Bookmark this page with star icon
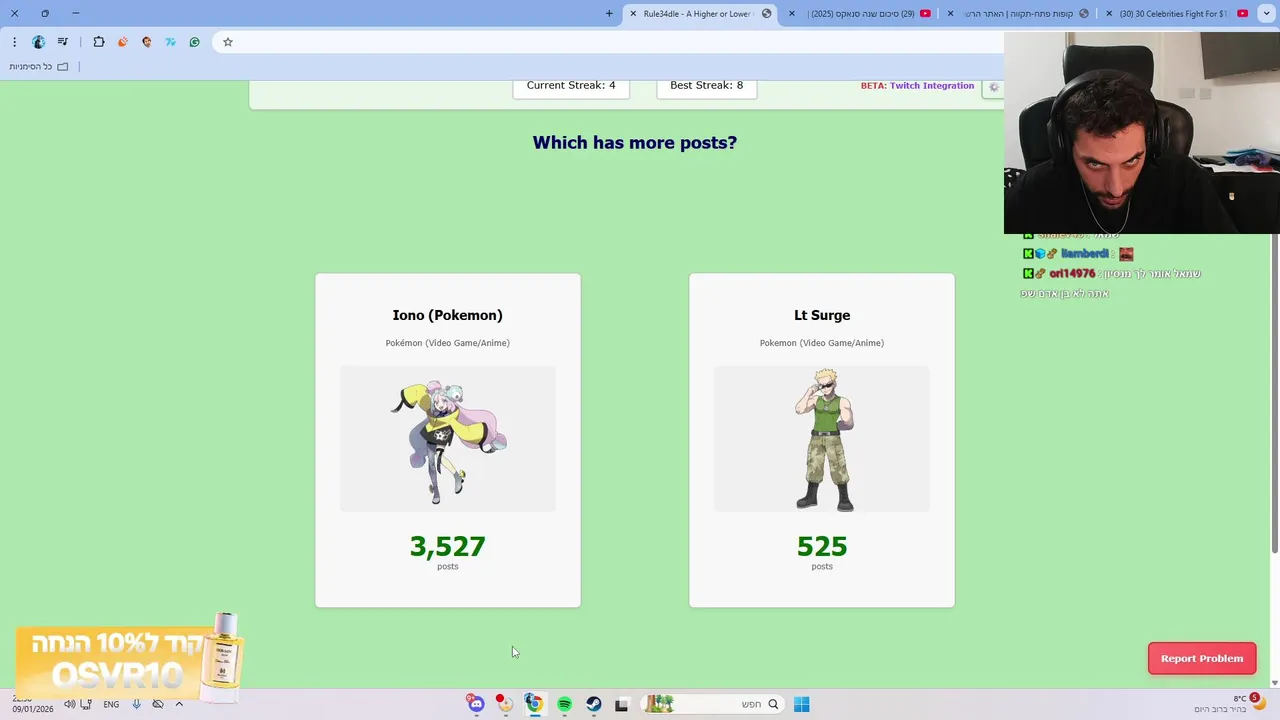The image size is (1280, 720). (228, 42)
